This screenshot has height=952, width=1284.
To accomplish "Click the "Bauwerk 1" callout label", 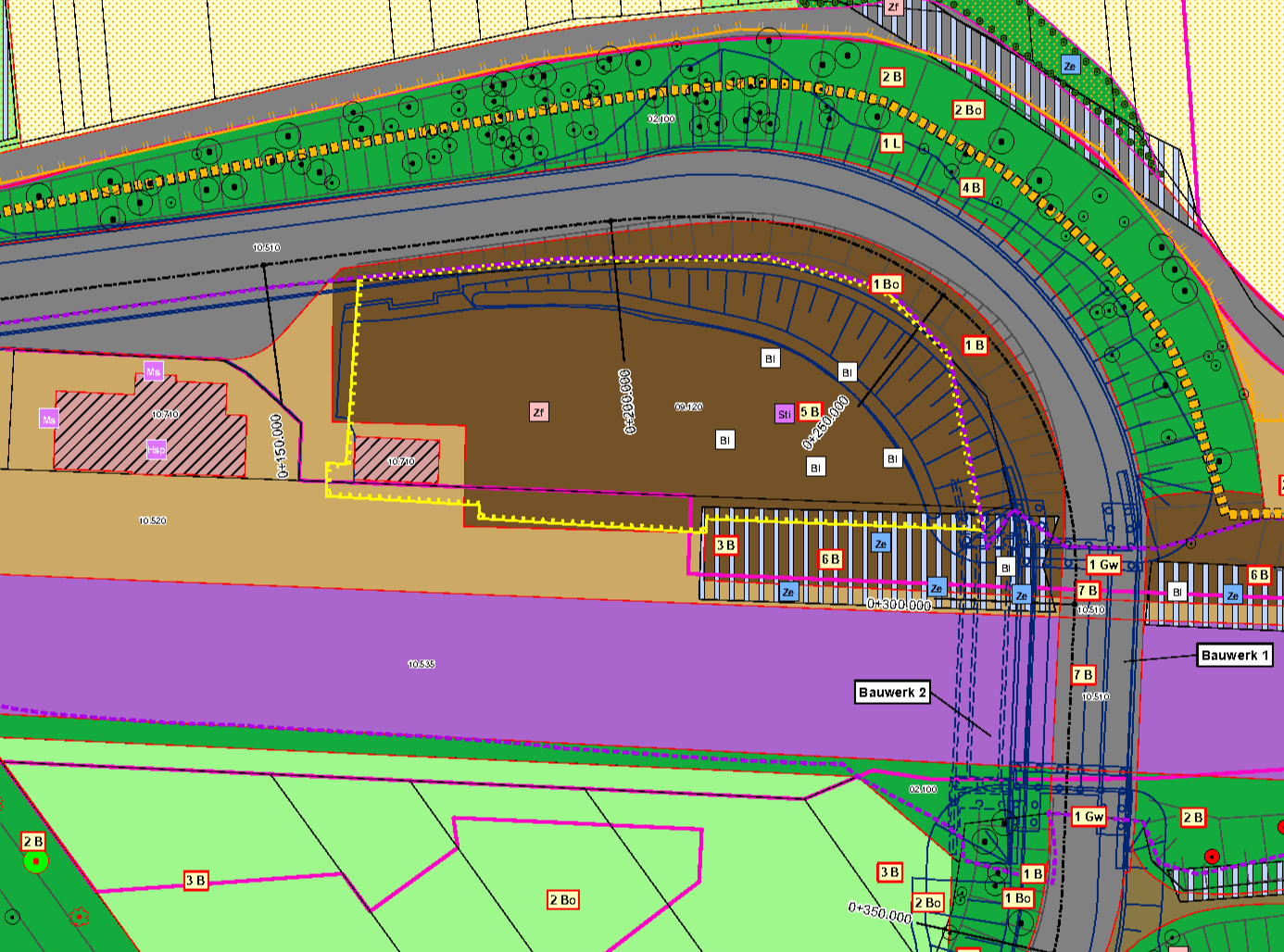I will pos(1235,656).
